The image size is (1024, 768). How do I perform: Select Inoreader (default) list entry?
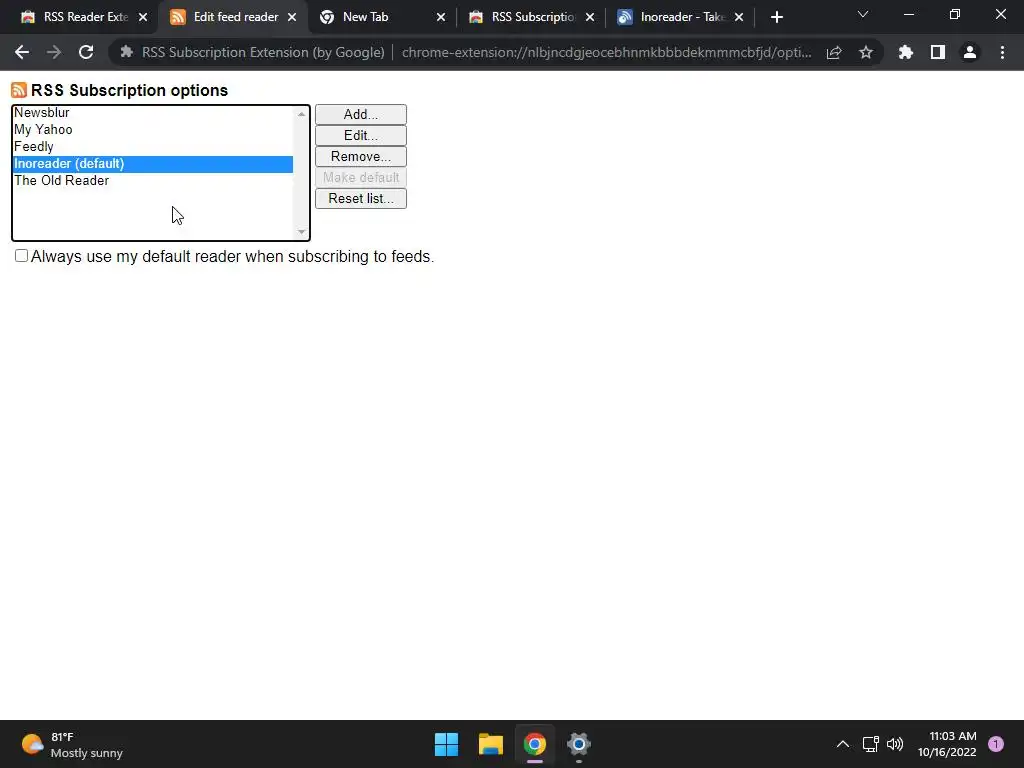click(153, 163)
